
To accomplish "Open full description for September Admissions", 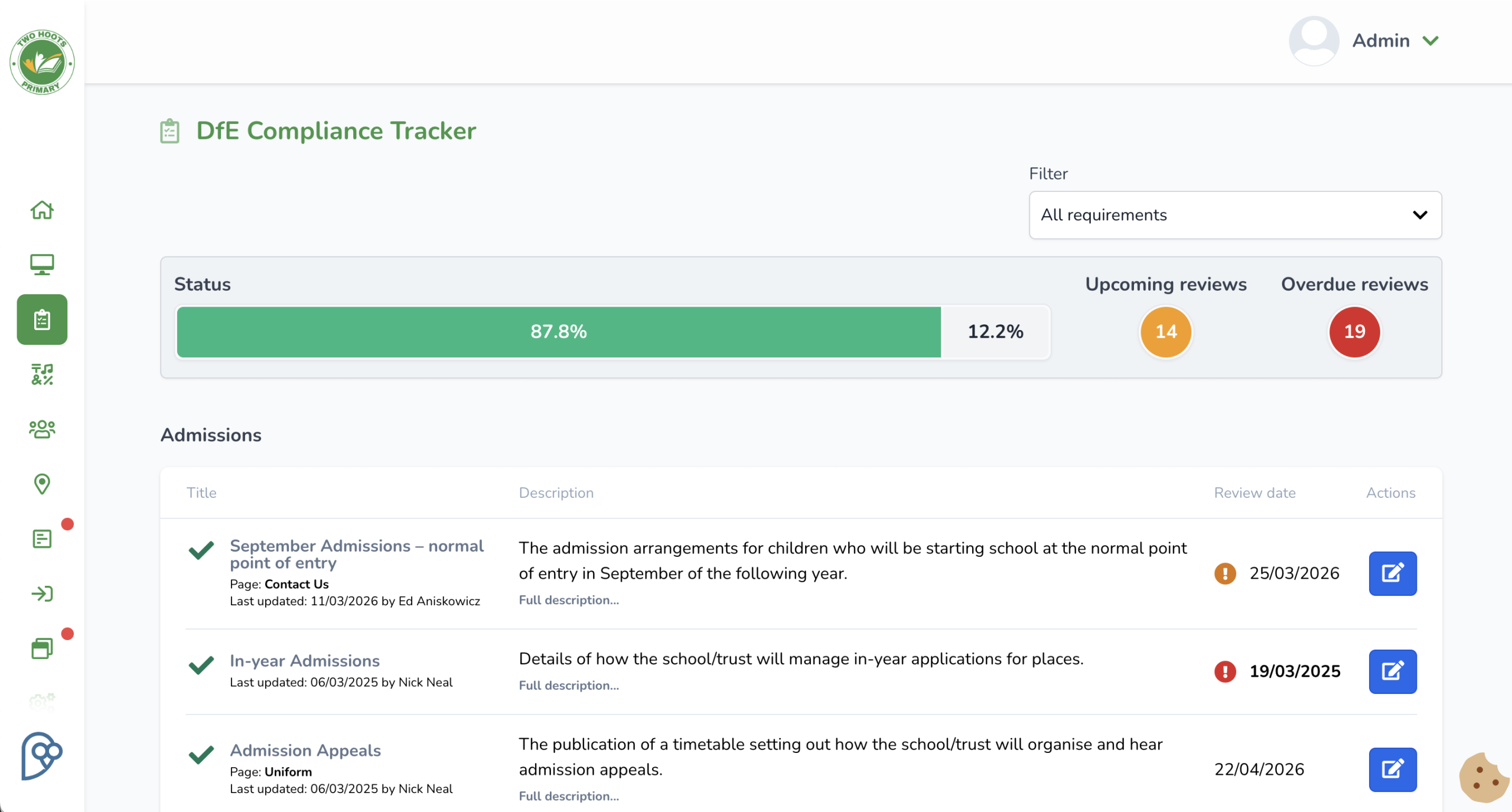I will [568, 600].
